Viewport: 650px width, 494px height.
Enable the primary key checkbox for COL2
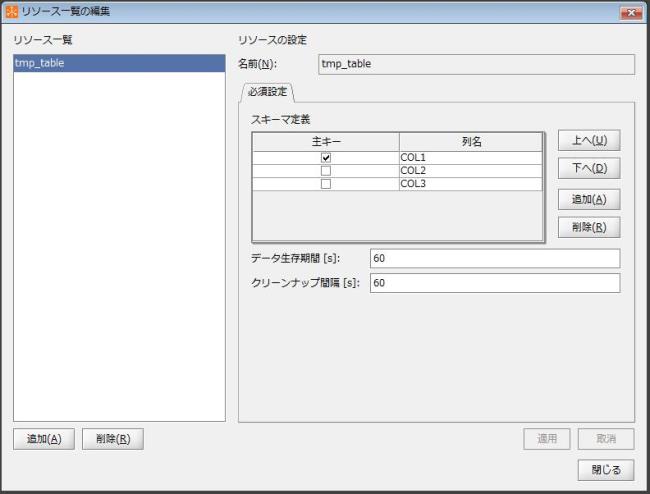coord(325,171)
